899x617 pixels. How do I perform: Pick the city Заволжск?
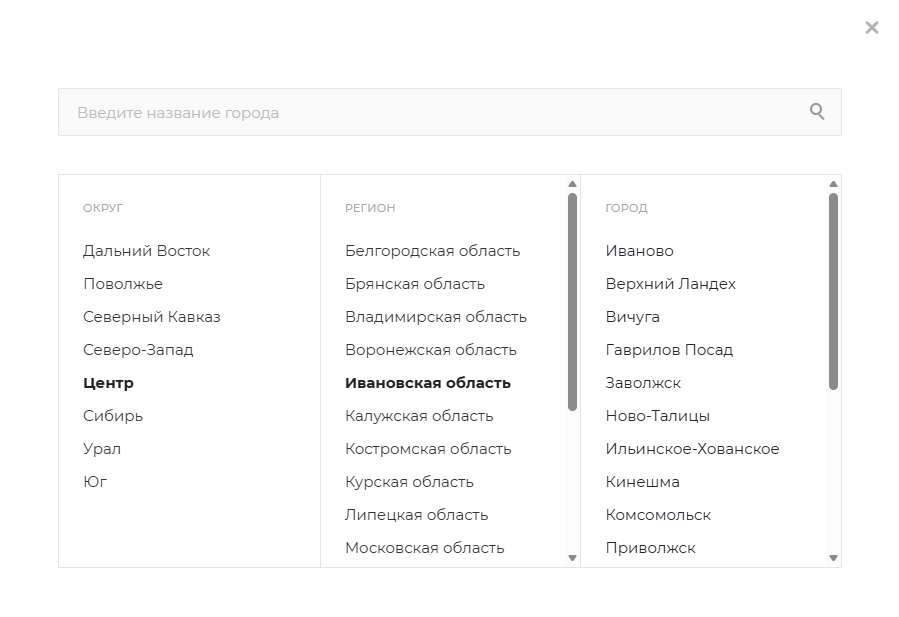click(643, 383)
